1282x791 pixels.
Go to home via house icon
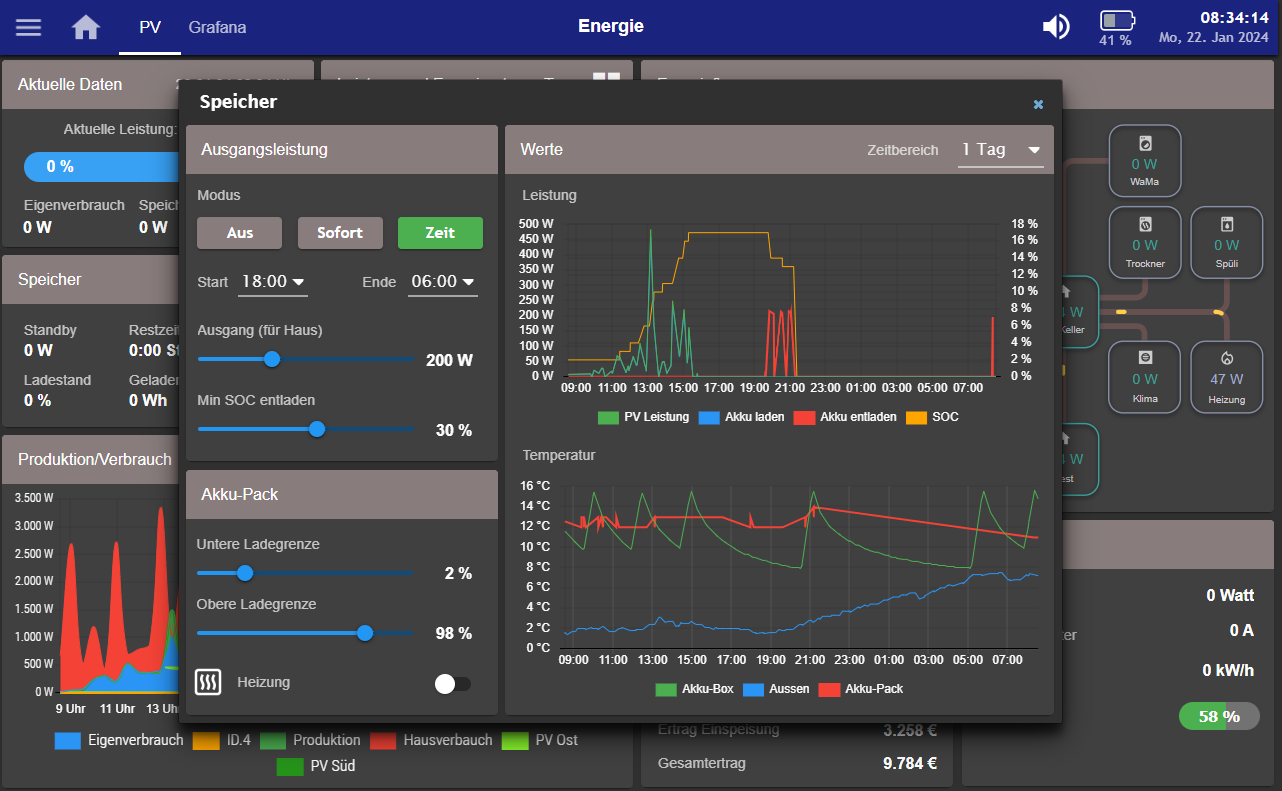tap(86, 27)
